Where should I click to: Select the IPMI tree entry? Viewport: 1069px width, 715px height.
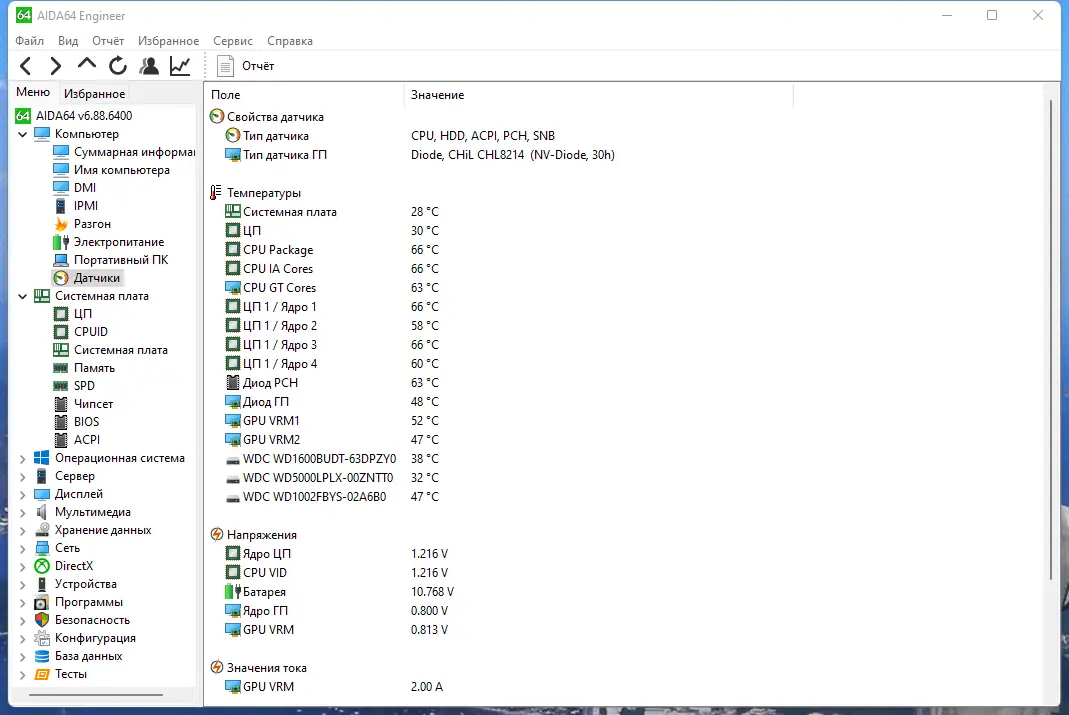pyautogui.click(x=76, y=206)
